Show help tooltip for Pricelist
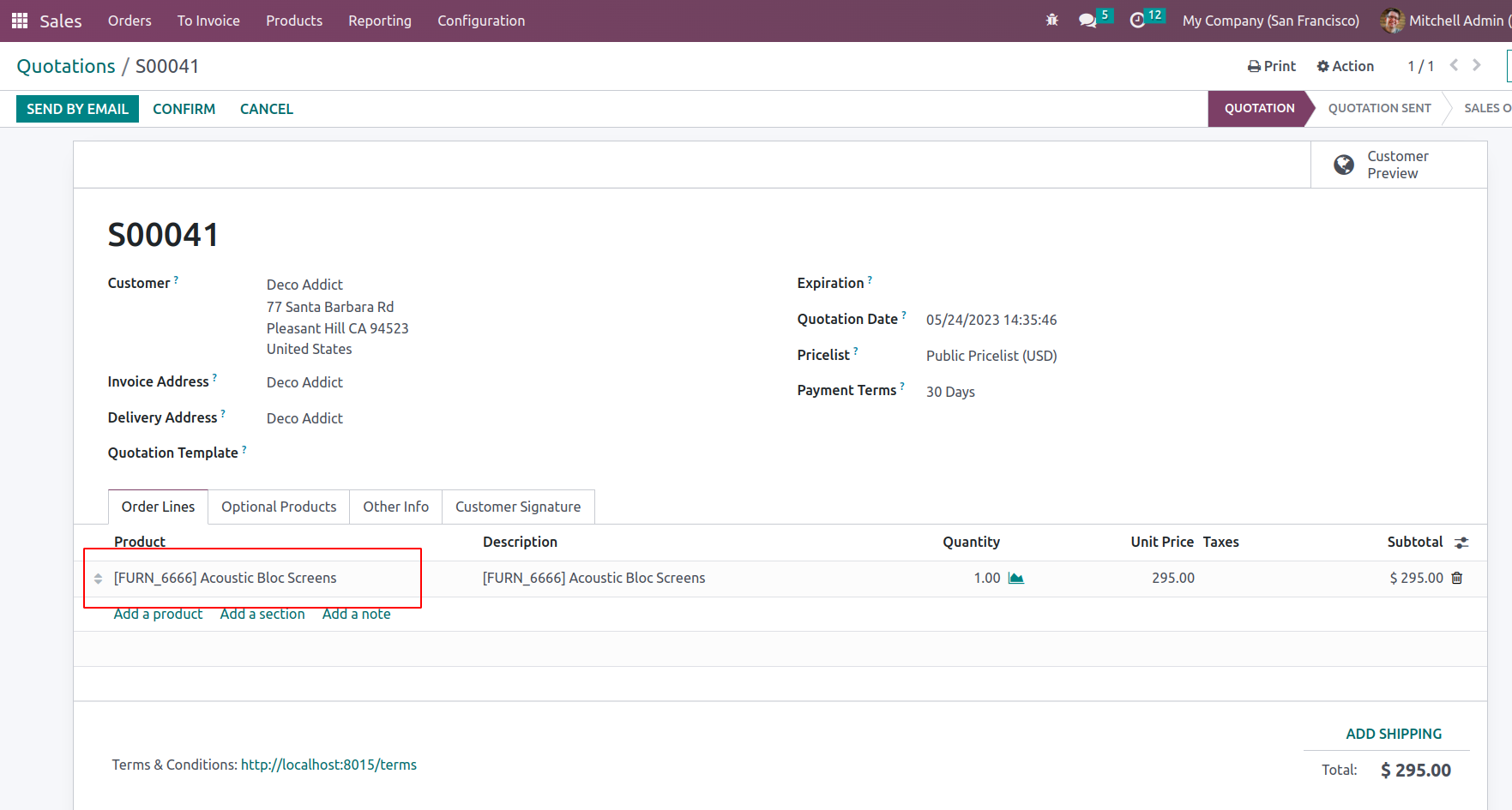 point(856,351)
